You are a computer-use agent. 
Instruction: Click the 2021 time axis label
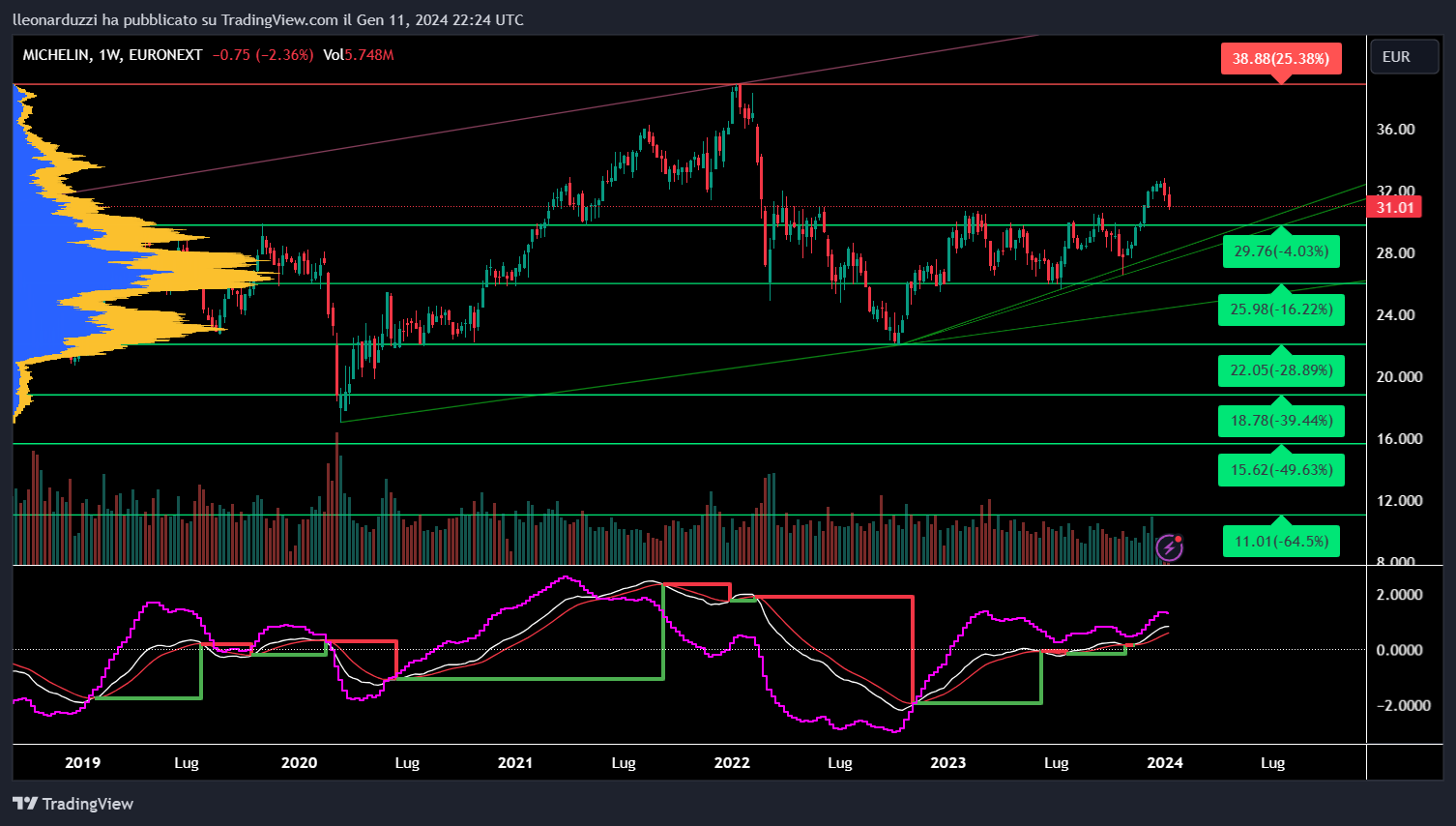pos(515,763)
